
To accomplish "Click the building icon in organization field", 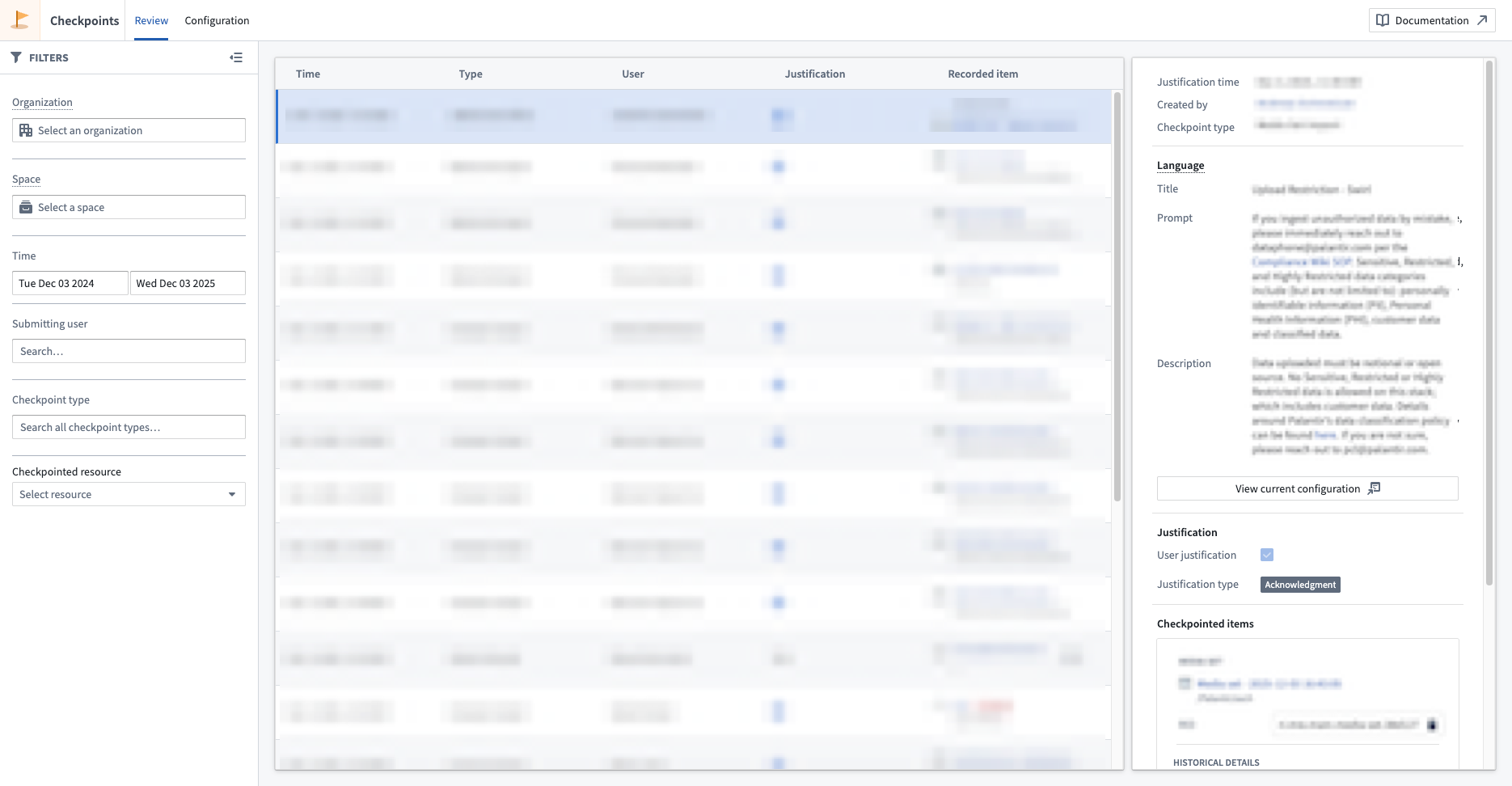I will (x=26, y=130).
